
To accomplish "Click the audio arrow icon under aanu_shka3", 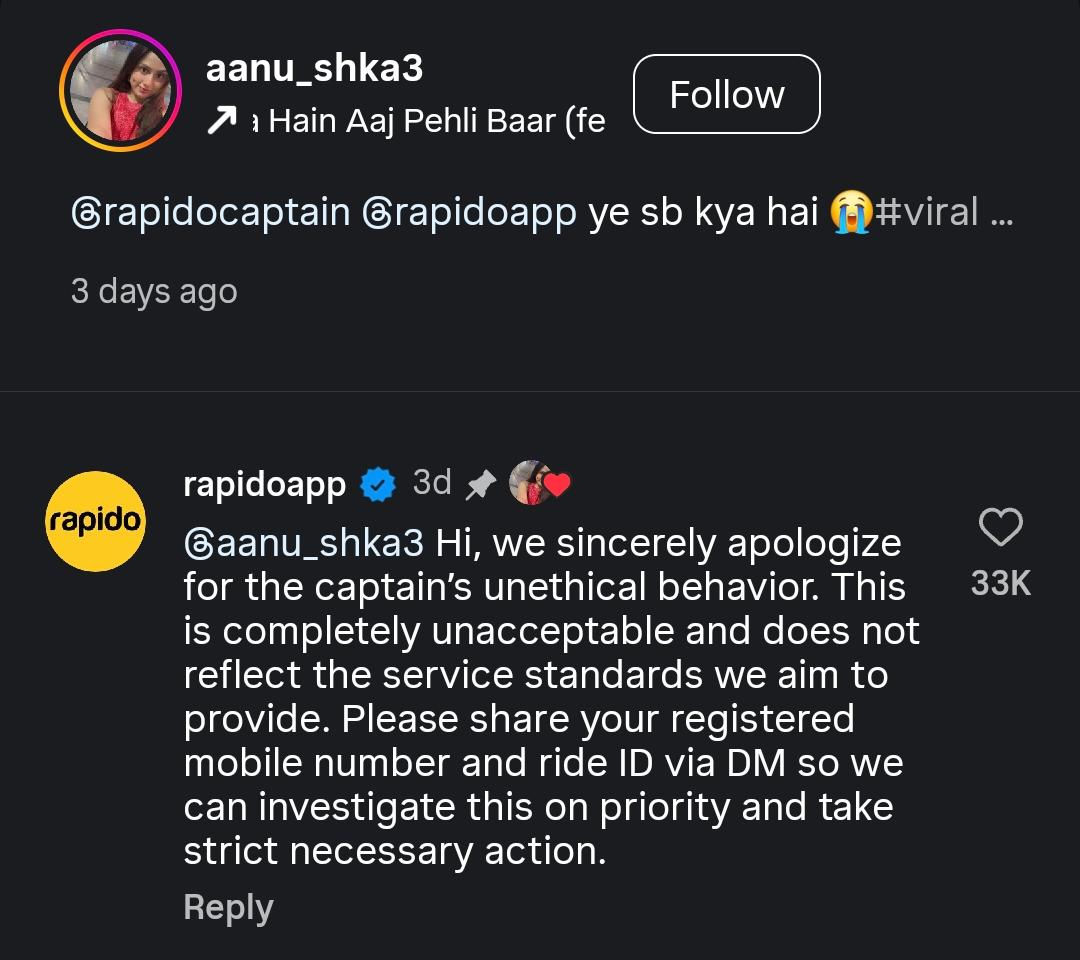I will point(220,122).
